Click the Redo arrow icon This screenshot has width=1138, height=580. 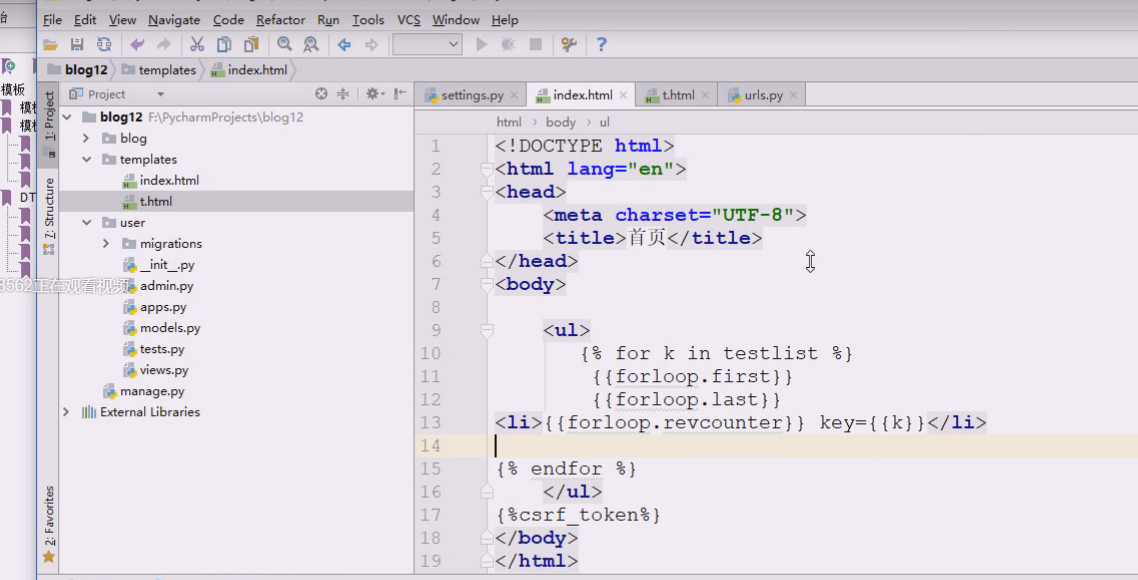[164, 45]
